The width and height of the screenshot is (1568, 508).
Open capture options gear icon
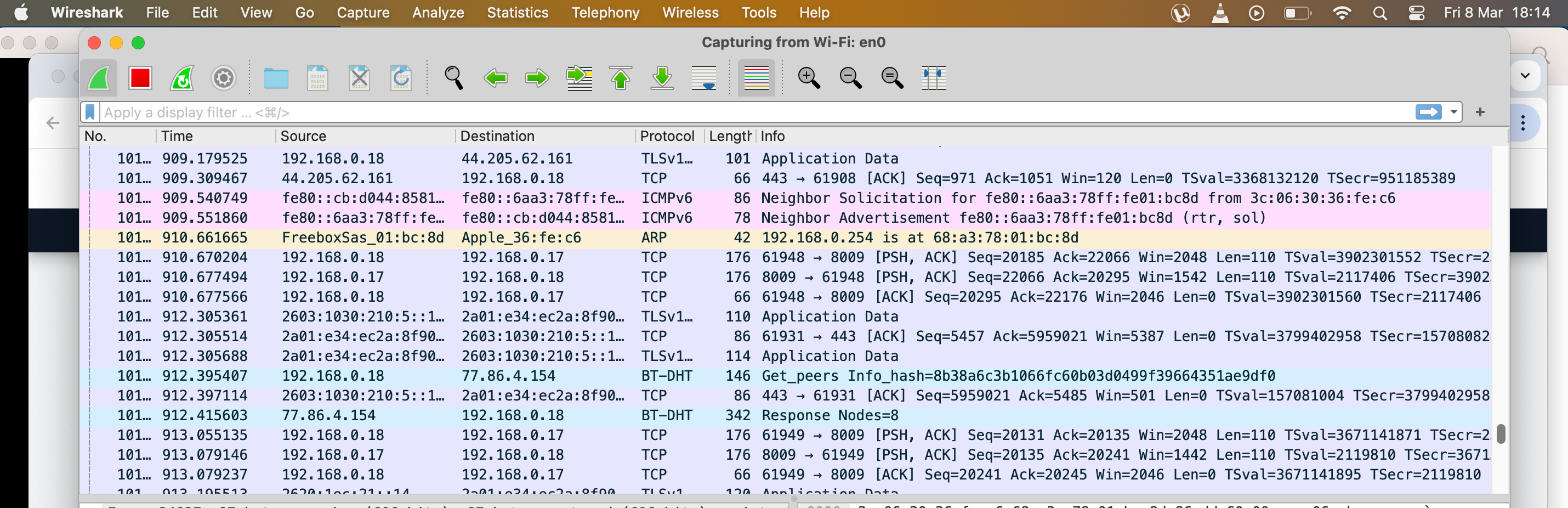(x=223, y=78)
